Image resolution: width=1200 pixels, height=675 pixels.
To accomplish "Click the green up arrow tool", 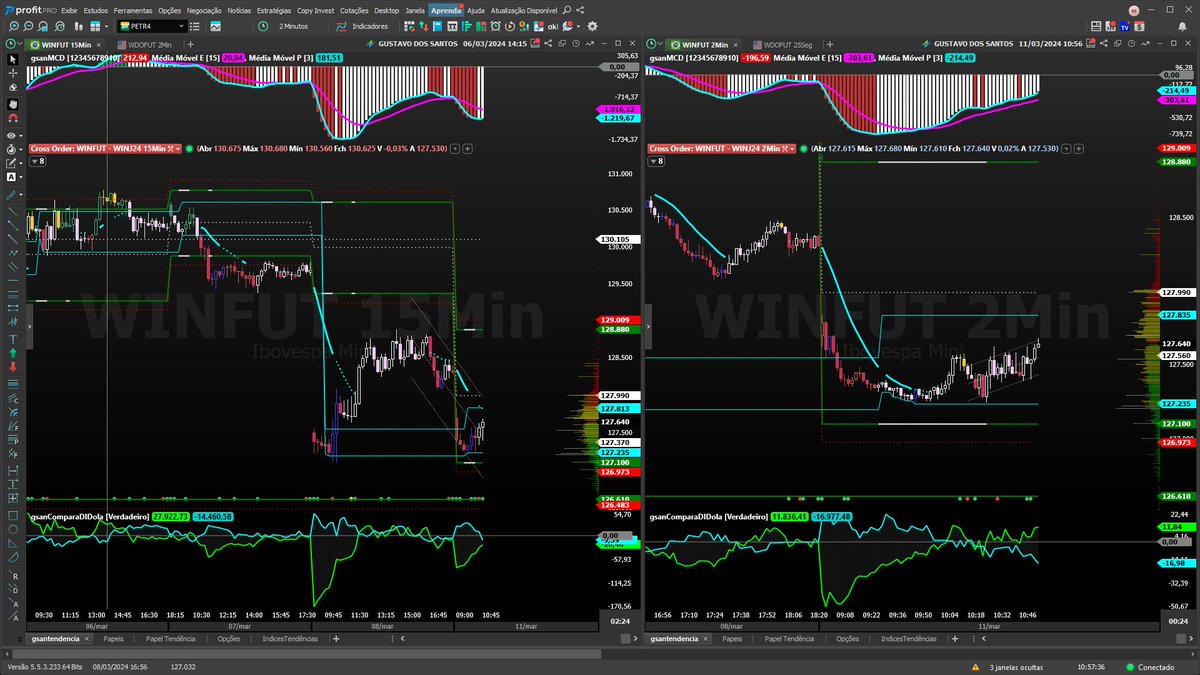I will (x=13, y=352).
